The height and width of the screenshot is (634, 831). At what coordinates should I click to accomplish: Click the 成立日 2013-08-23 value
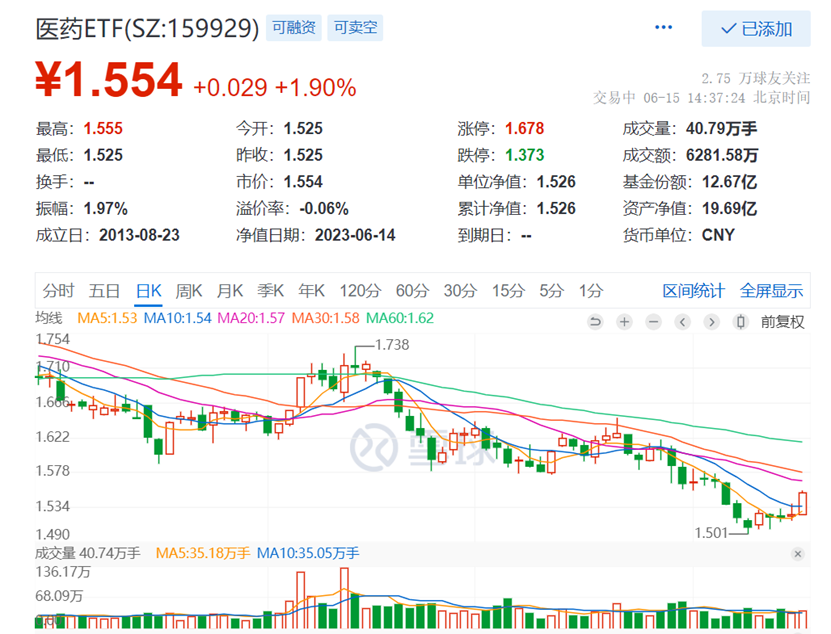[x=139, y=235]
